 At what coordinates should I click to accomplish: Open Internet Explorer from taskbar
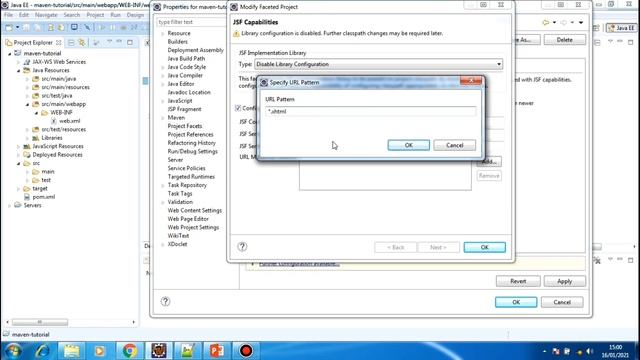pyautogui.click(x=42, y=351)
